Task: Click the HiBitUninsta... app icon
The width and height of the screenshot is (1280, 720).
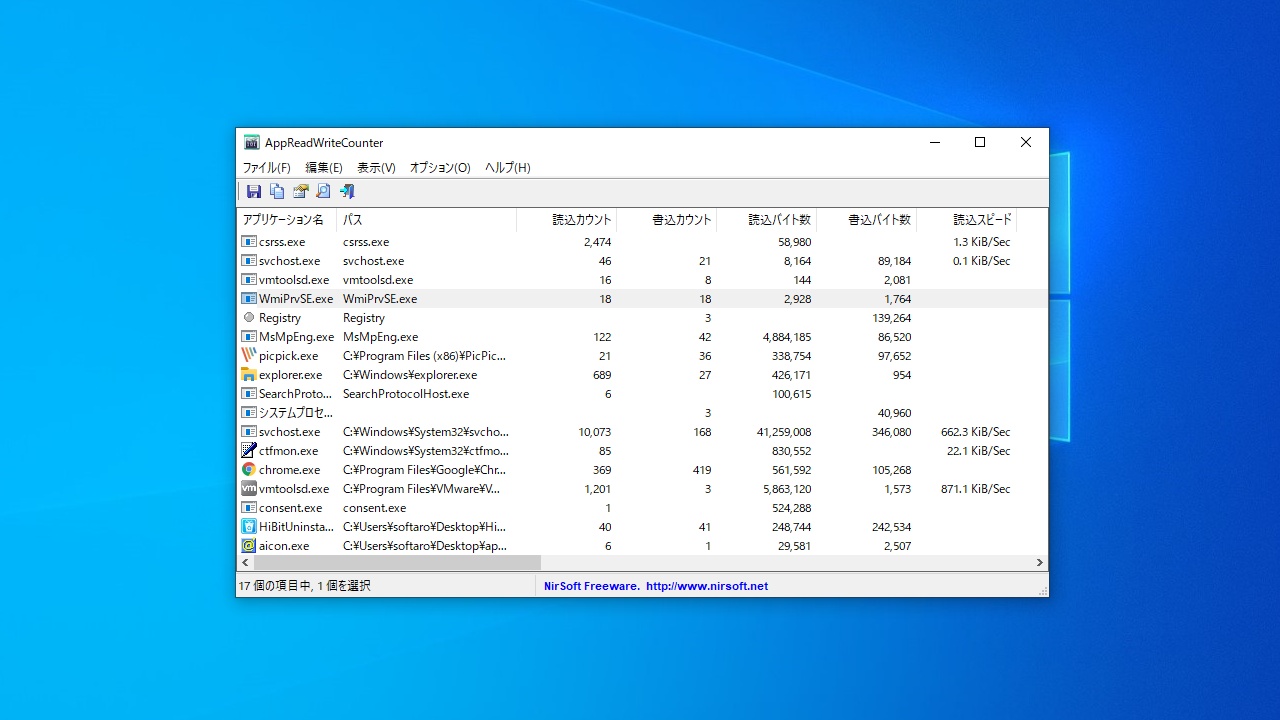Action: [x=249, y=527]
